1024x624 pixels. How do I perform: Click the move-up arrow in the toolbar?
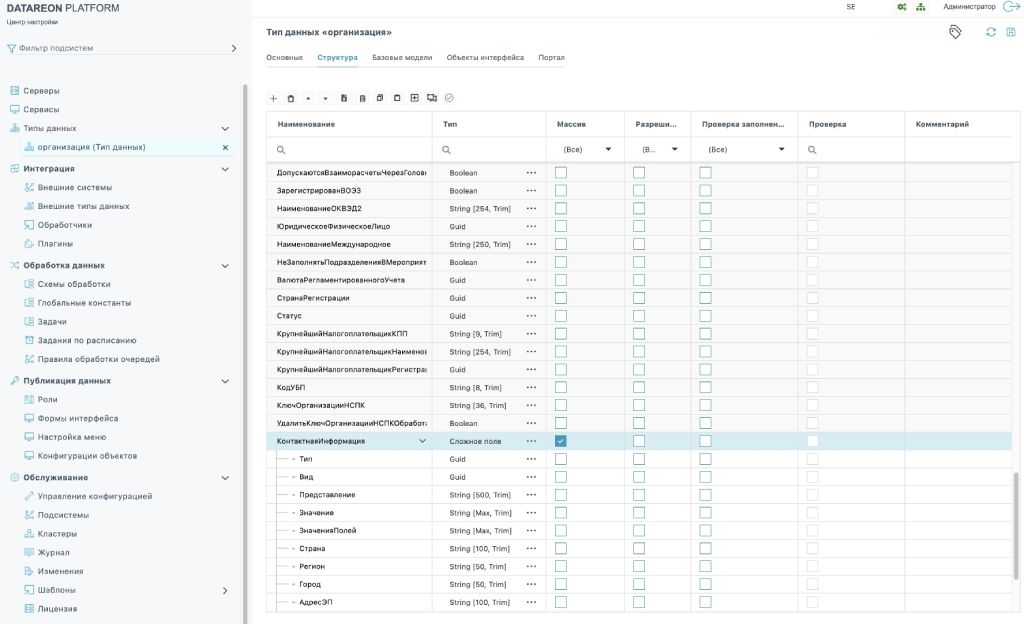pyautogui.click(x=308, y=98)
